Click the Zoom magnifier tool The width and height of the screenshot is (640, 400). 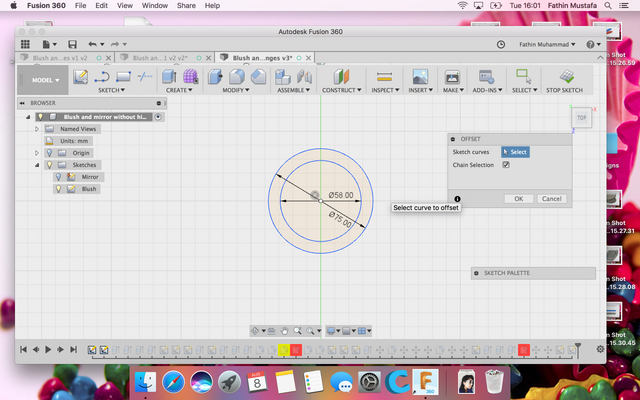(x=297, y=331)
